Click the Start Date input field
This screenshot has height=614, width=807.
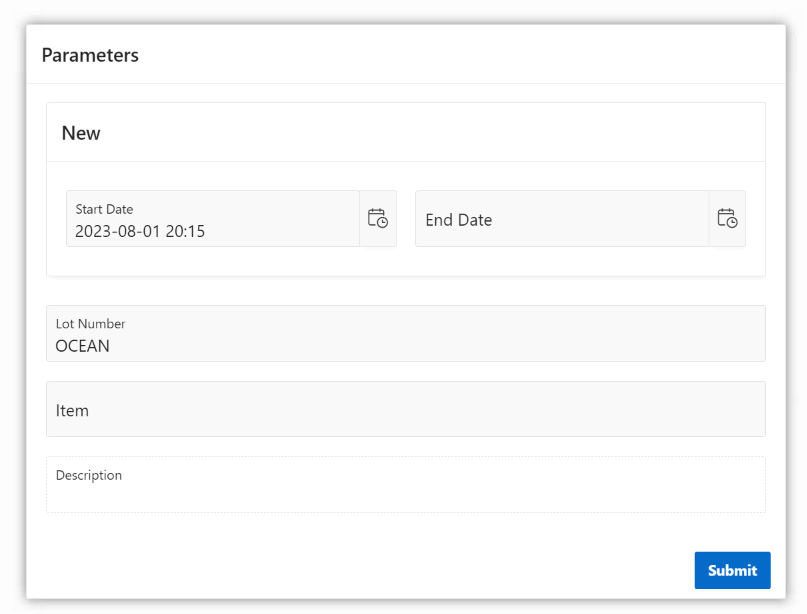pyautogui.click(x=213, y=219)
